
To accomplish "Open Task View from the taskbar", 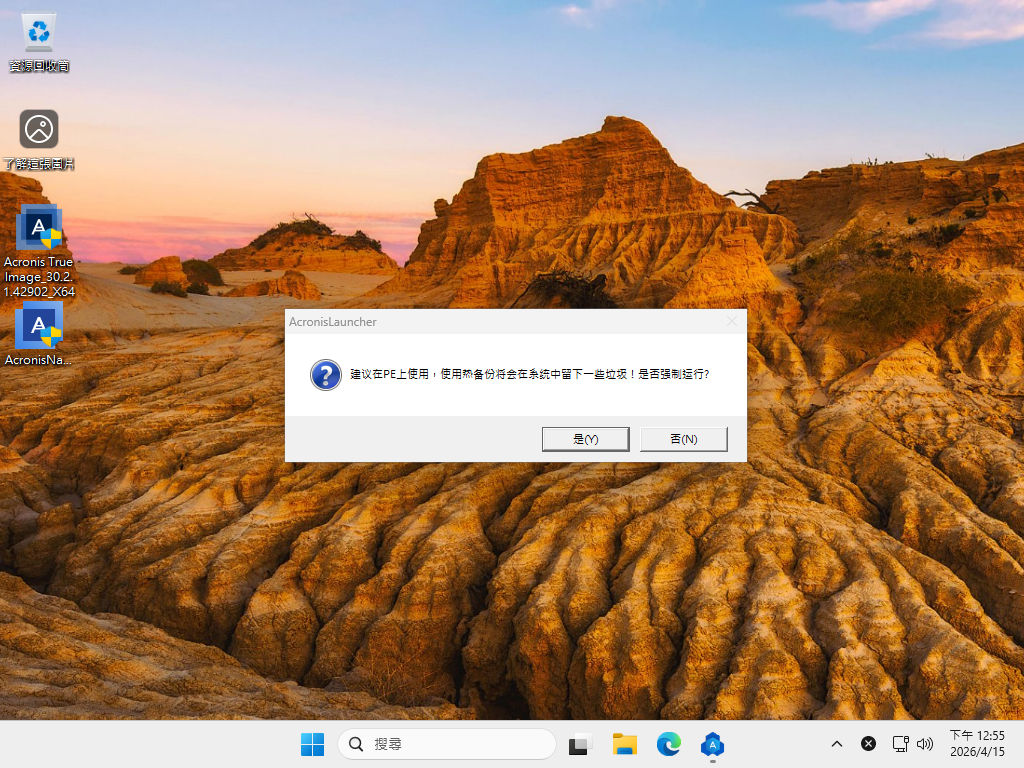I will point(580,744).
